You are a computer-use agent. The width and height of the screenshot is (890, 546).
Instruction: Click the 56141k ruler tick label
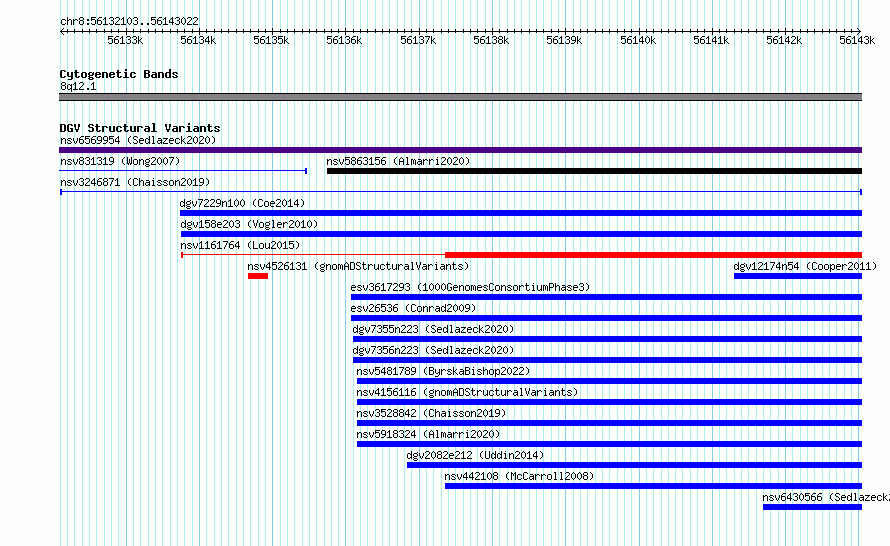[x=711, y=41]
